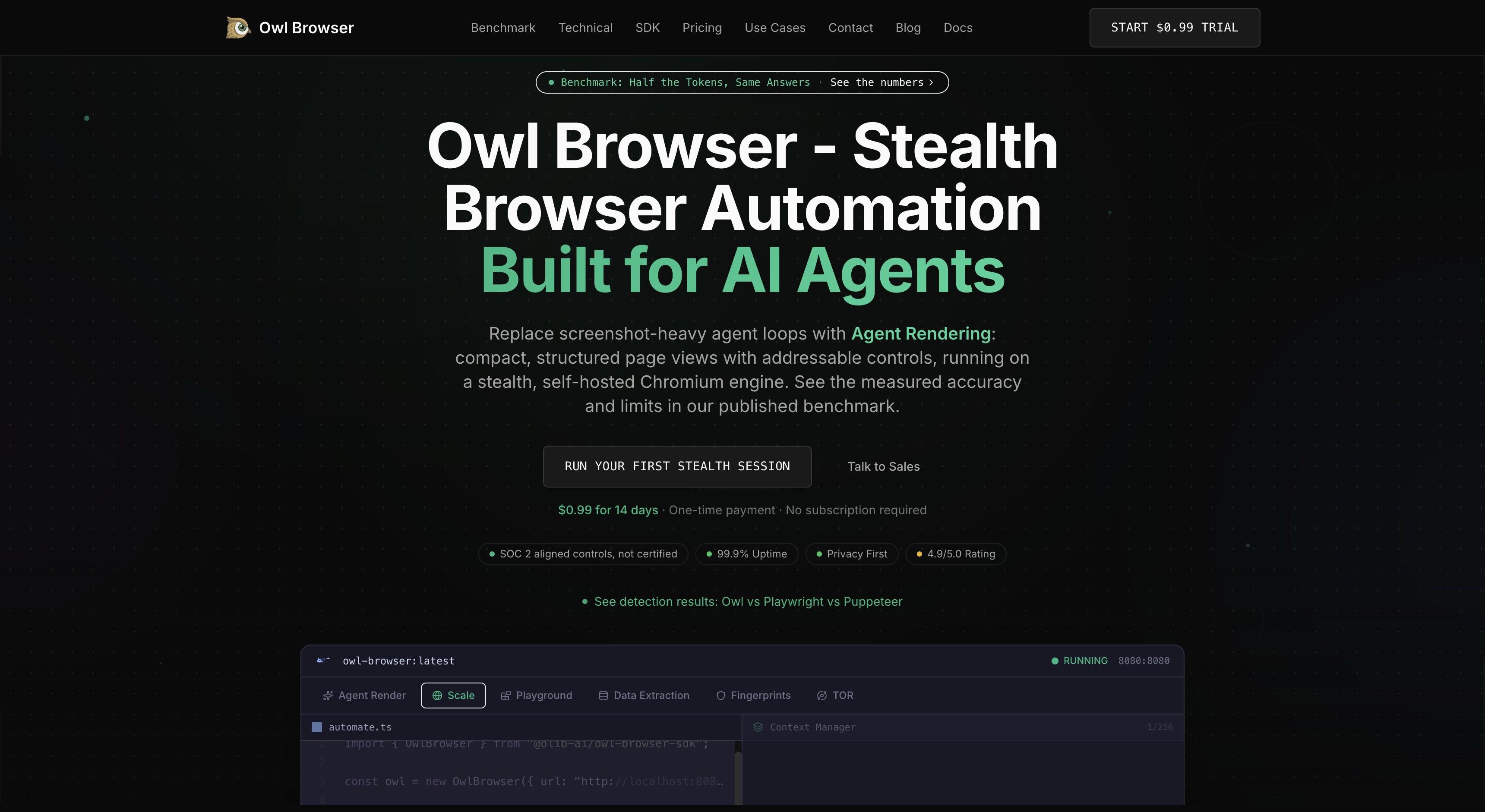Click the SOC 2 aligned controls badge

583,554
